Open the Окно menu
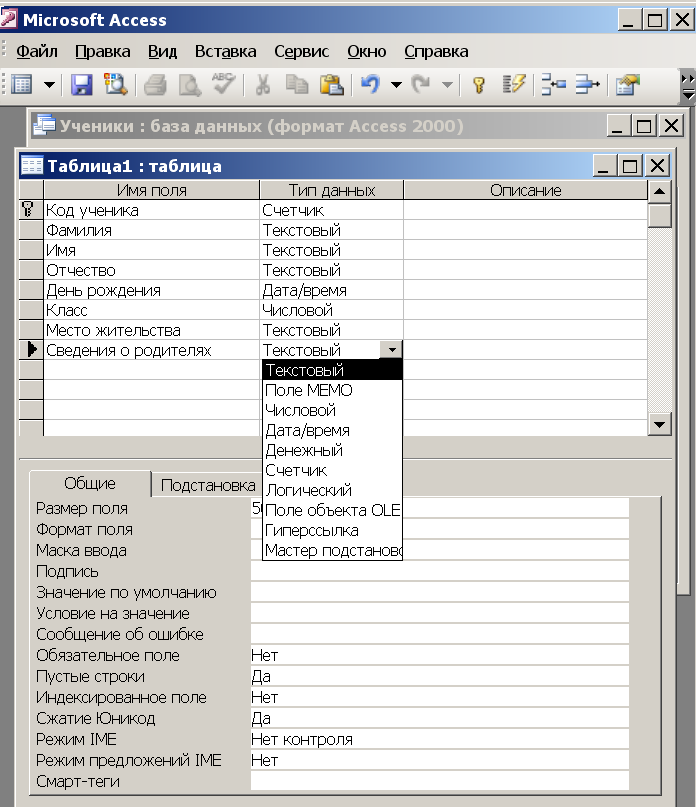Viewport: 696px width, 807px height. [367, 51]
